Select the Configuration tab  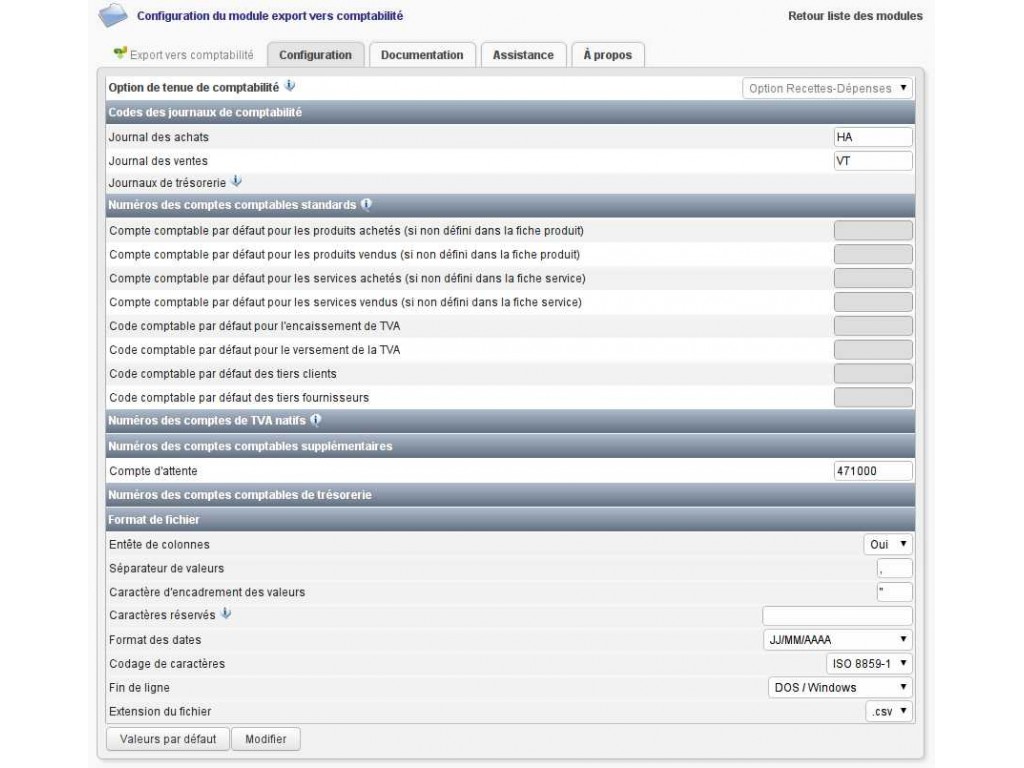[315, 55]
